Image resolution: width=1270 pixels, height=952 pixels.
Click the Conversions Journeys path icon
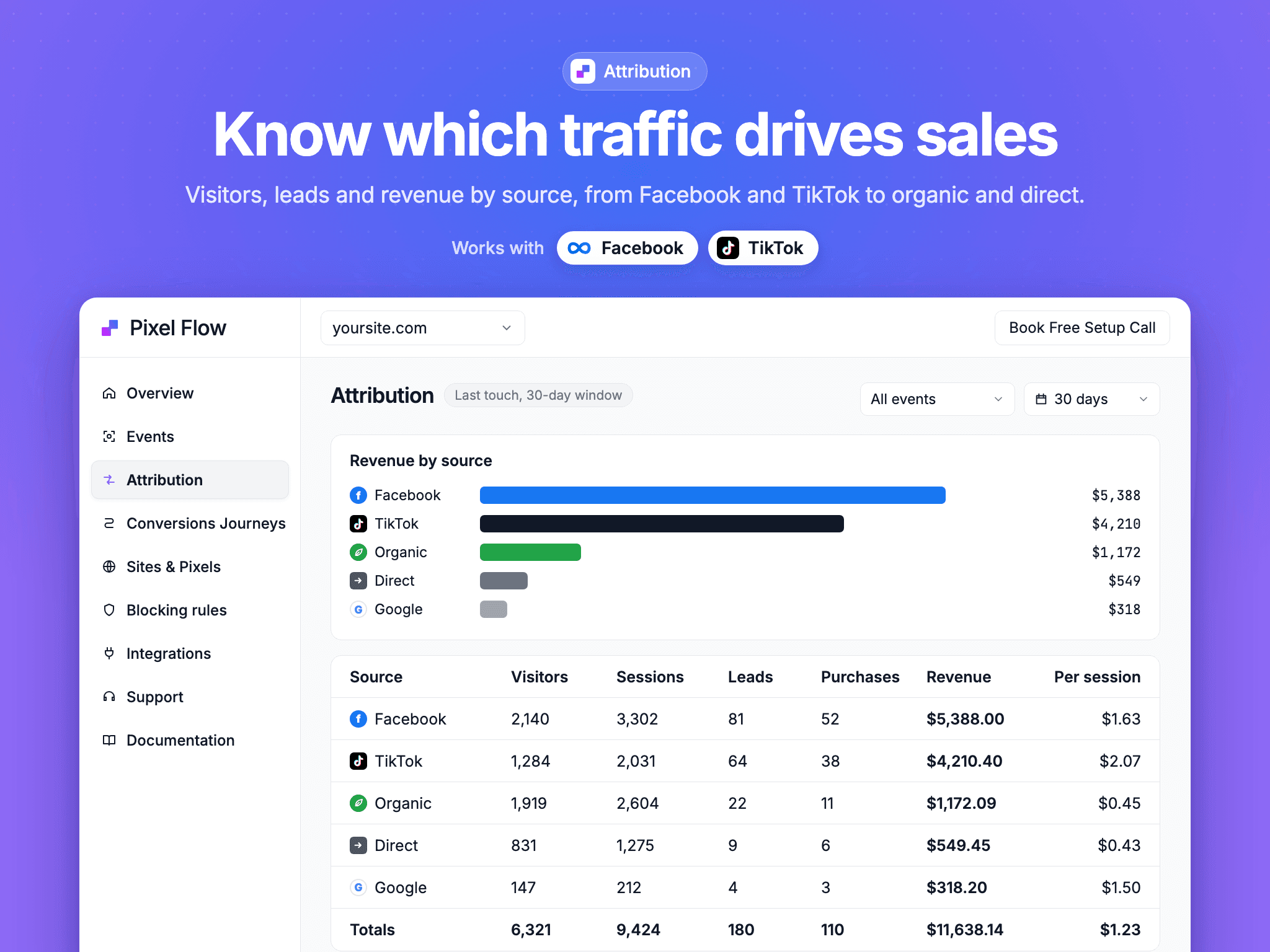tap(109, 524)
